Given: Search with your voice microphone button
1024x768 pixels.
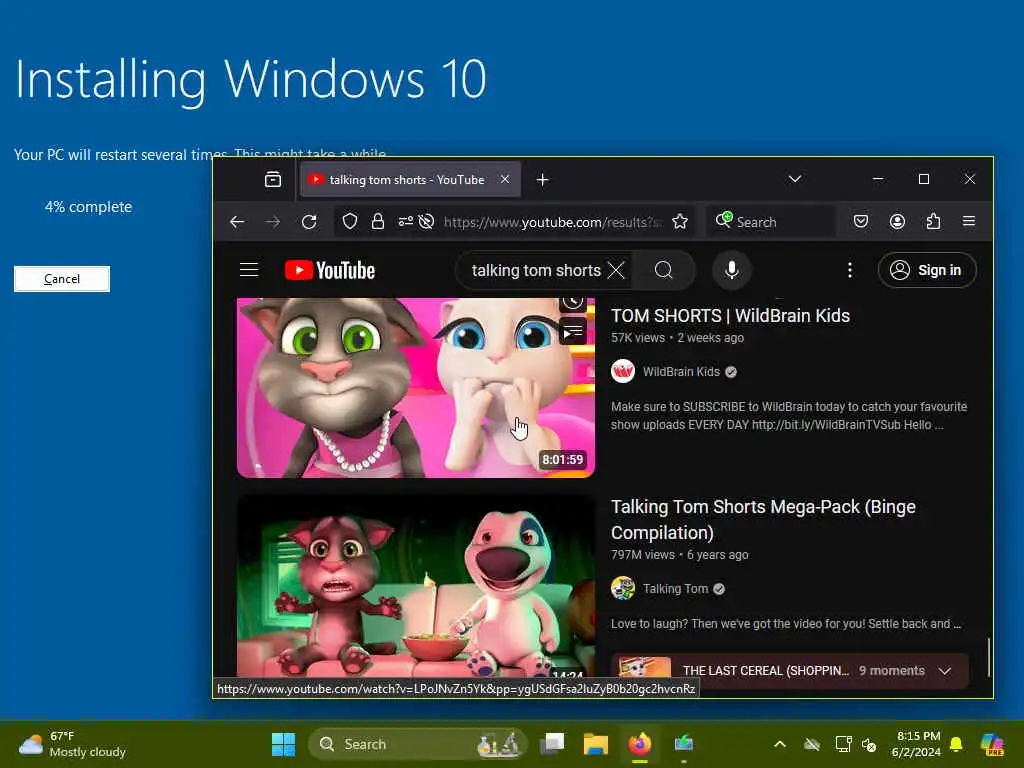Looking at the screenshot, I should coord(731,270).
